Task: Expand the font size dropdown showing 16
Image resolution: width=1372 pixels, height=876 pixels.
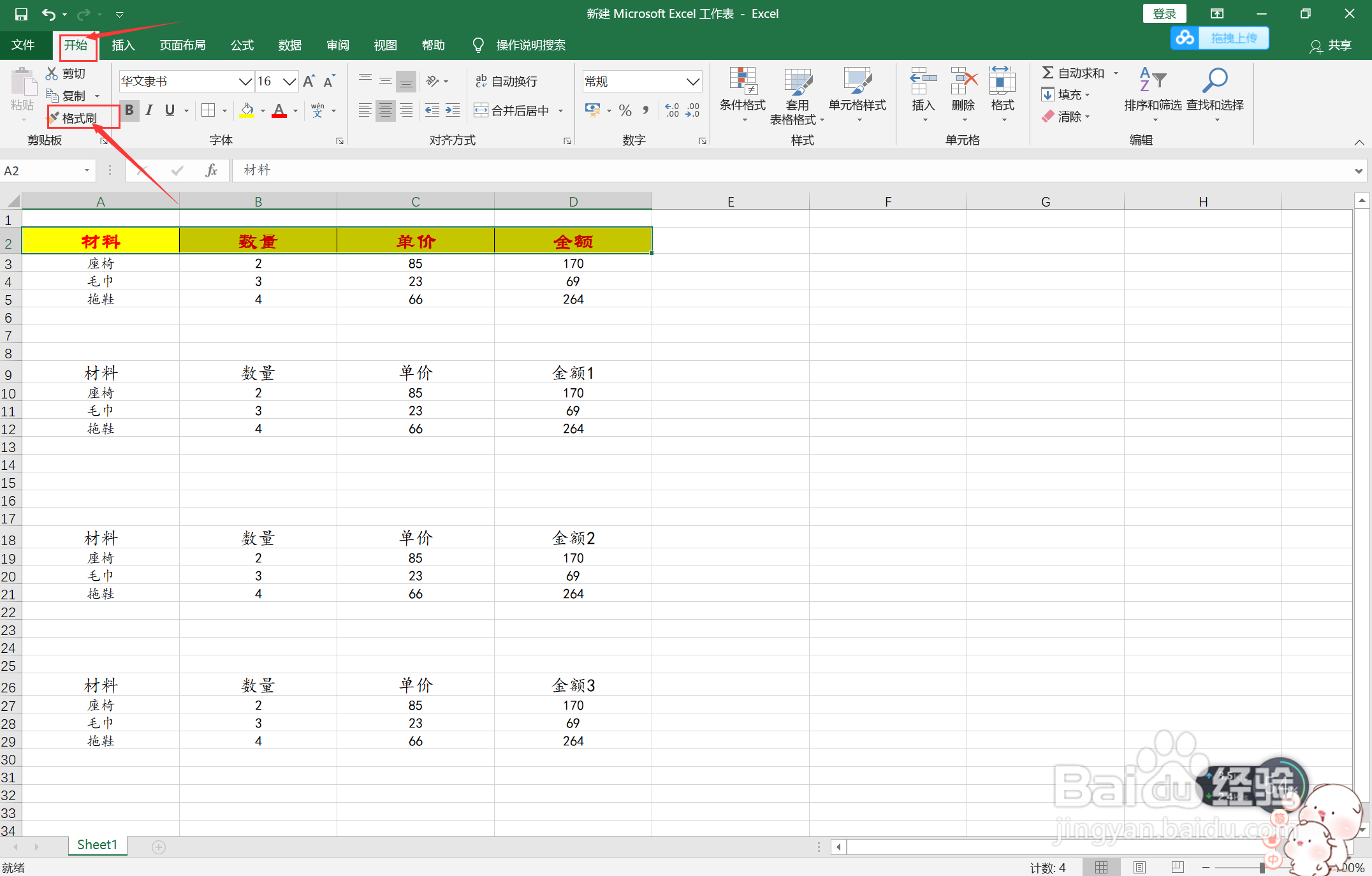Action: coord(289,82)
